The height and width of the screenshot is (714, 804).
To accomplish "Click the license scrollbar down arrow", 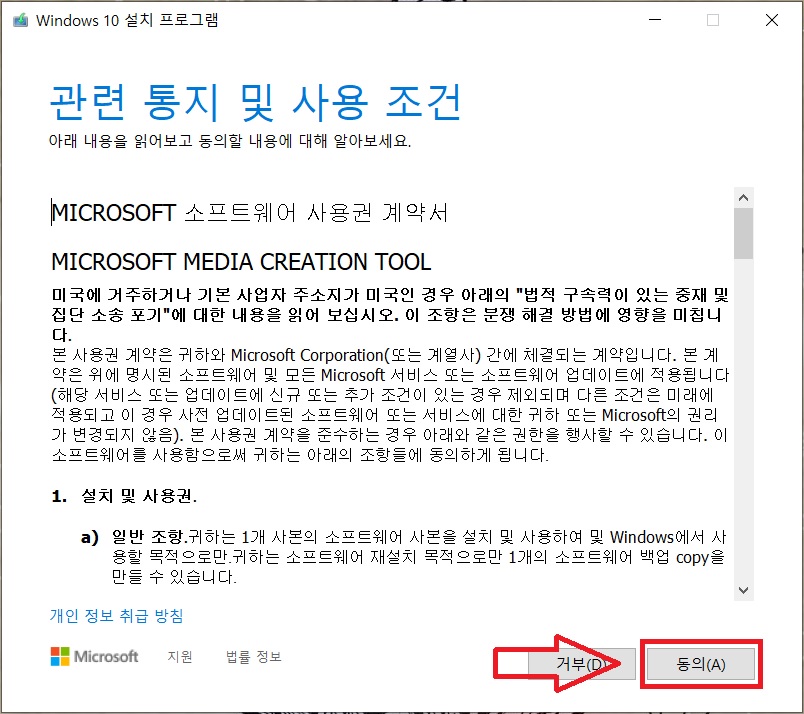I will coord(743,590).
